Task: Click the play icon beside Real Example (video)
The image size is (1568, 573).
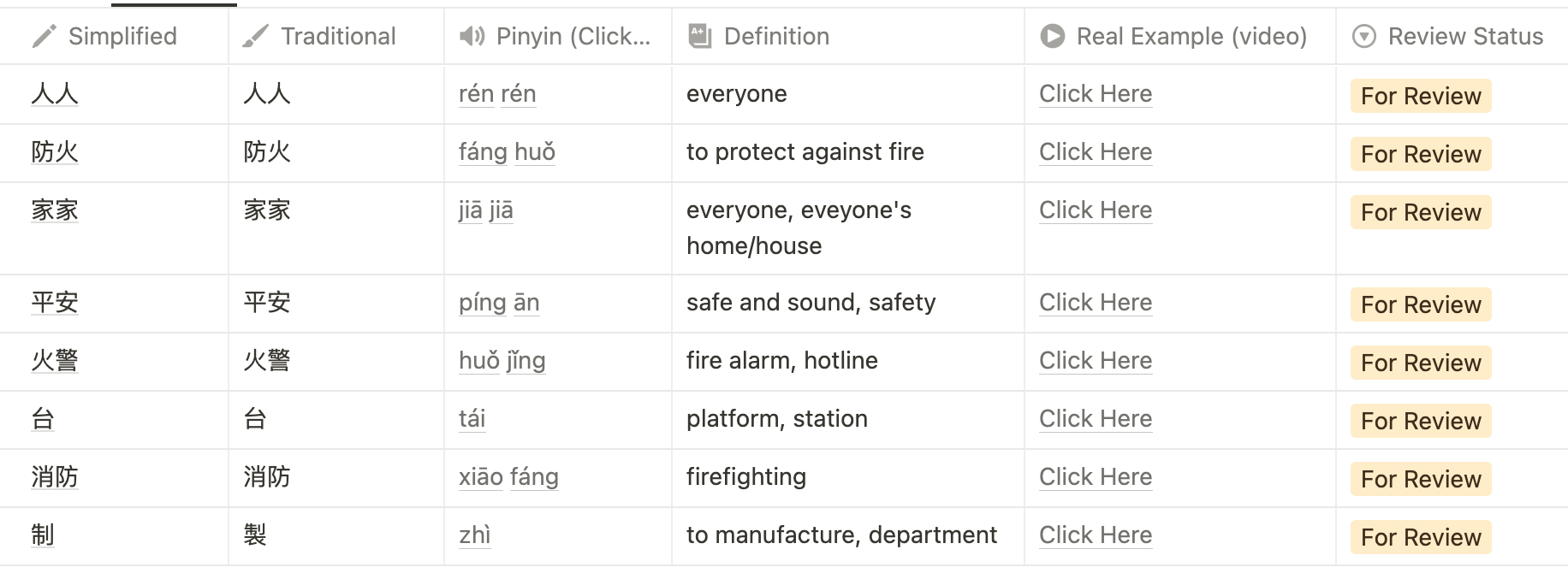Action: click(x=1051, y=36)
